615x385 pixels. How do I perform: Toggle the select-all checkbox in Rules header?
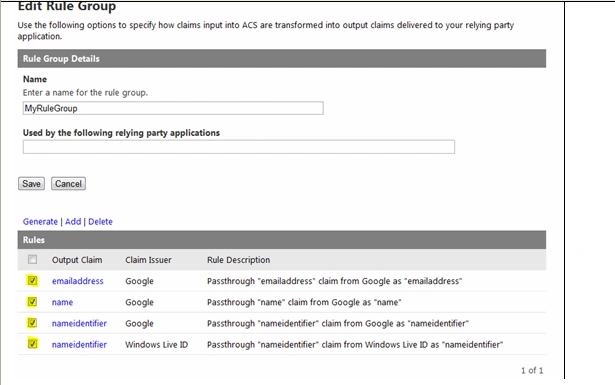coord(33,260)
